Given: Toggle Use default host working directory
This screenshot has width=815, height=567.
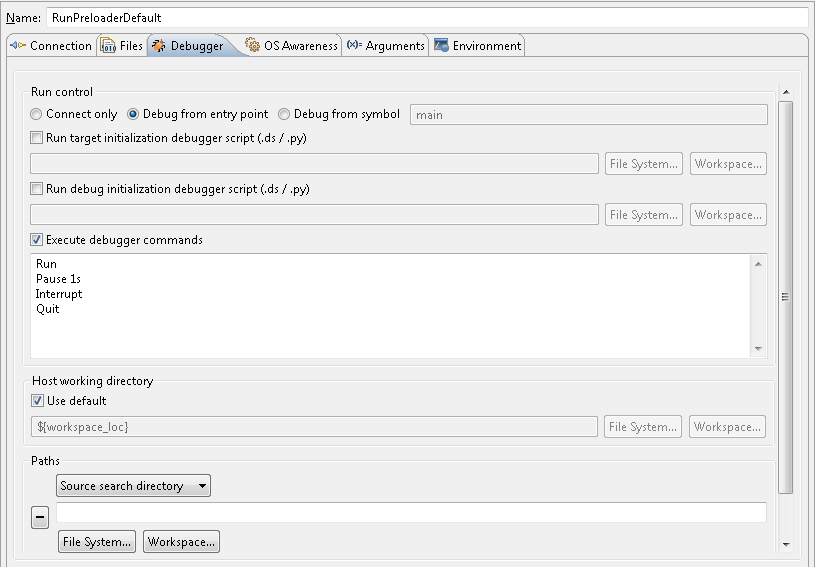Looking at the screenshot, I should pos(37,401).
